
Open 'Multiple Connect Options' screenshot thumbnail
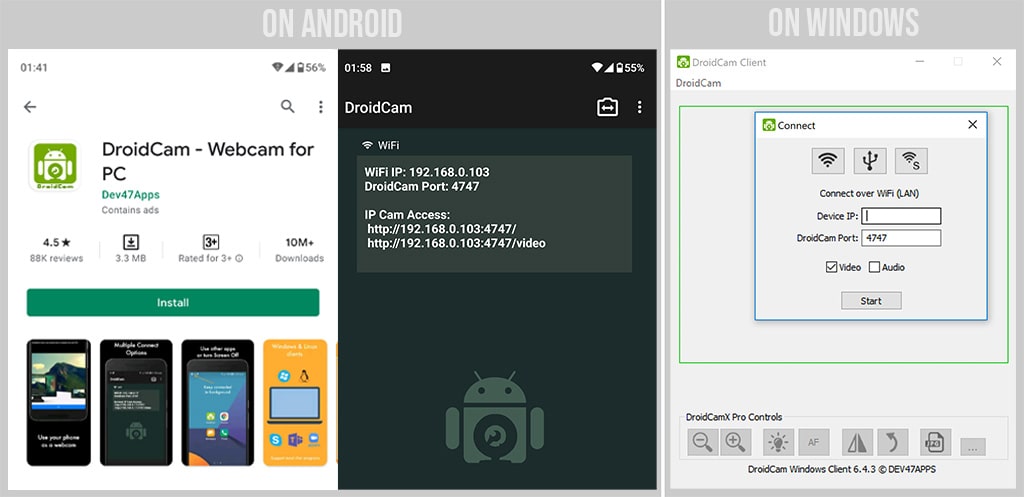tap(136, 402)
